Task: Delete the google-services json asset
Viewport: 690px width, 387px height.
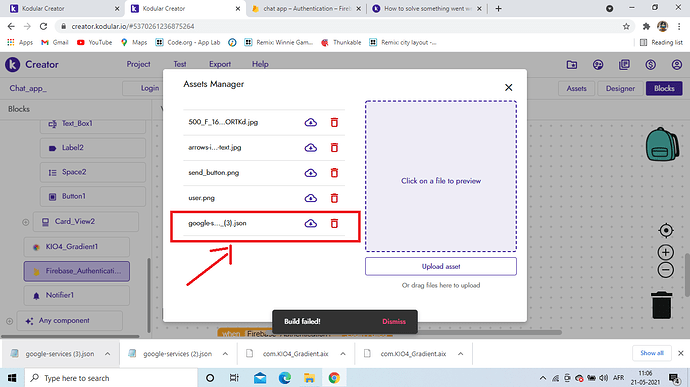Action: (x=334, y=223)
